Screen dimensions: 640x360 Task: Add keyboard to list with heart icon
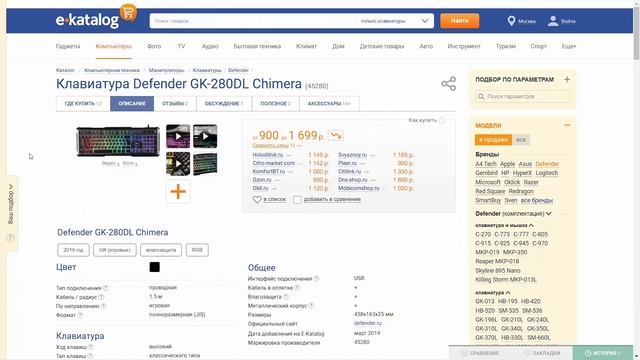(x=257, y=200)
